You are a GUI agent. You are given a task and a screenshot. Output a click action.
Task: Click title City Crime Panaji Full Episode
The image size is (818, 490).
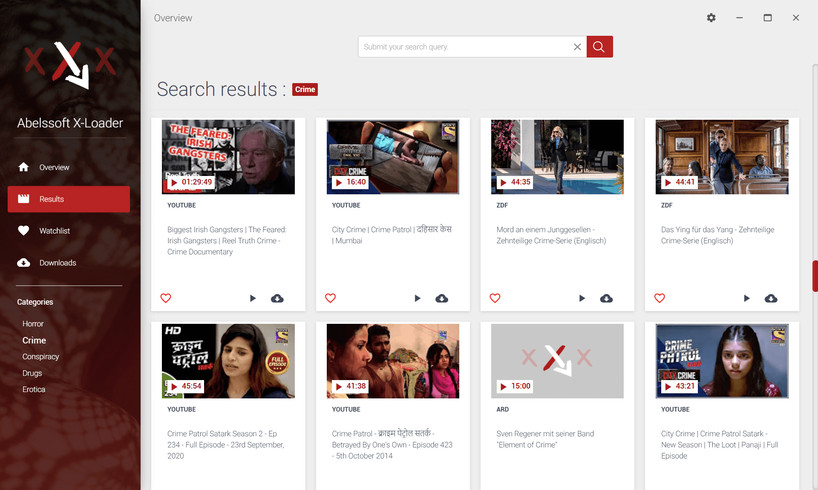[x=719, y=445]
